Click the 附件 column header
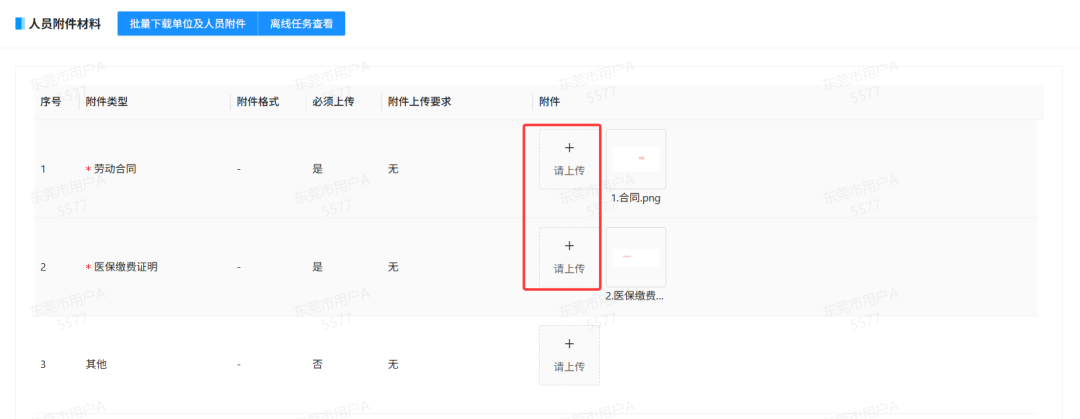Viewport: 1080px width, 419px height. tap(549, 102)
